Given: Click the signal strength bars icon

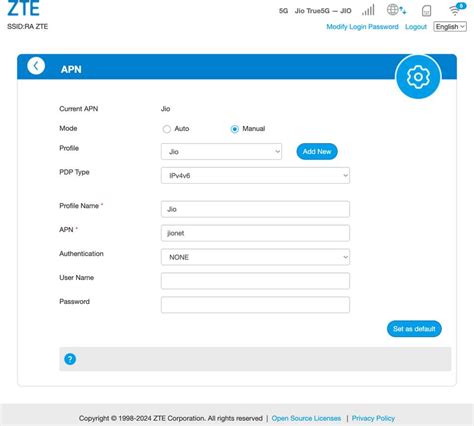Looking at the screenshot, I should pyautogui.click(x=368, y=10).
